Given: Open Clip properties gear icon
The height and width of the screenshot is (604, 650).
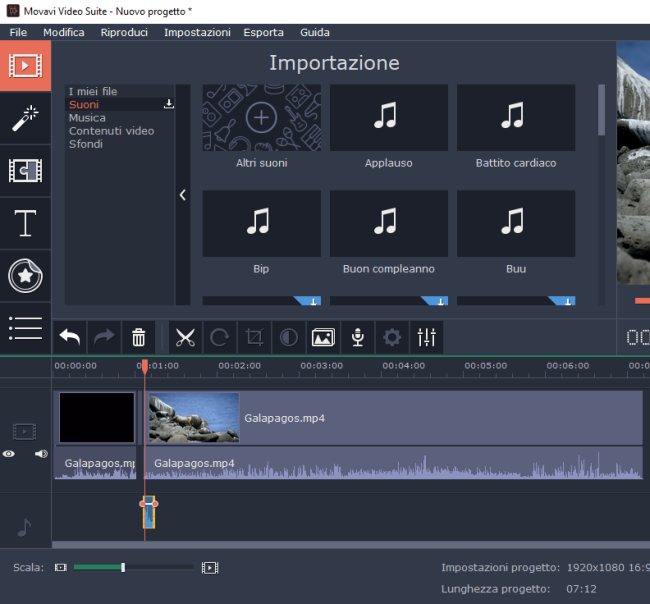Looking at the screenshot, I should pyautogui.click(x=392, y=337).
